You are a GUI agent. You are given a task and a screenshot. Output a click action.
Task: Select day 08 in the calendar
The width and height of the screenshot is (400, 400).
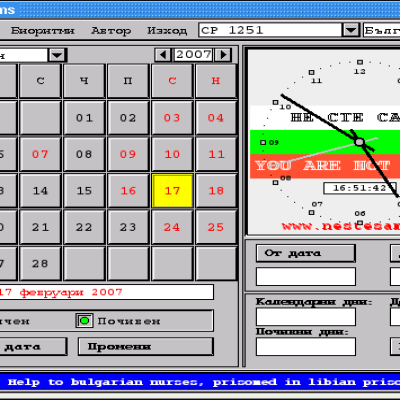point(84,154)
